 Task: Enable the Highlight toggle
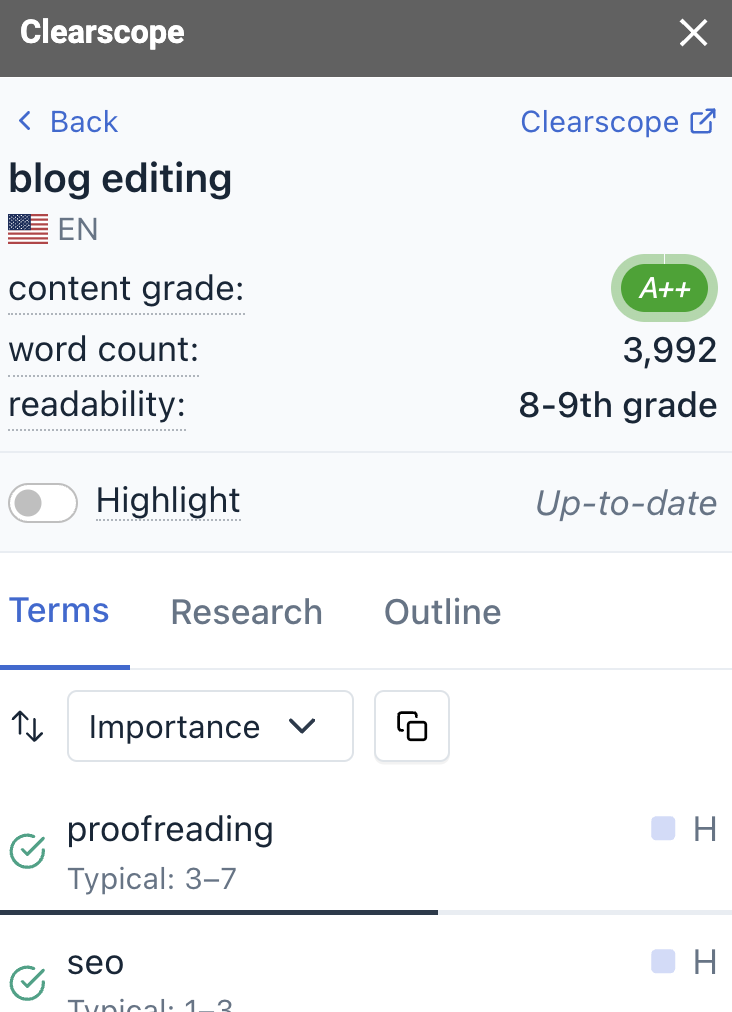[42, 503]
